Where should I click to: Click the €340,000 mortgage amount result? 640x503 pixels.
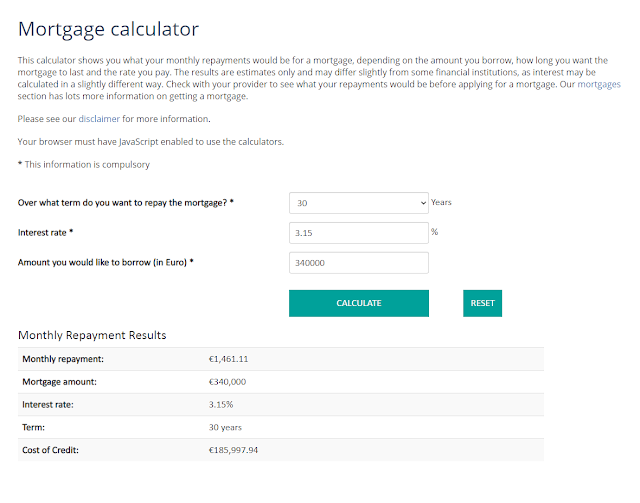click(227, 382)
